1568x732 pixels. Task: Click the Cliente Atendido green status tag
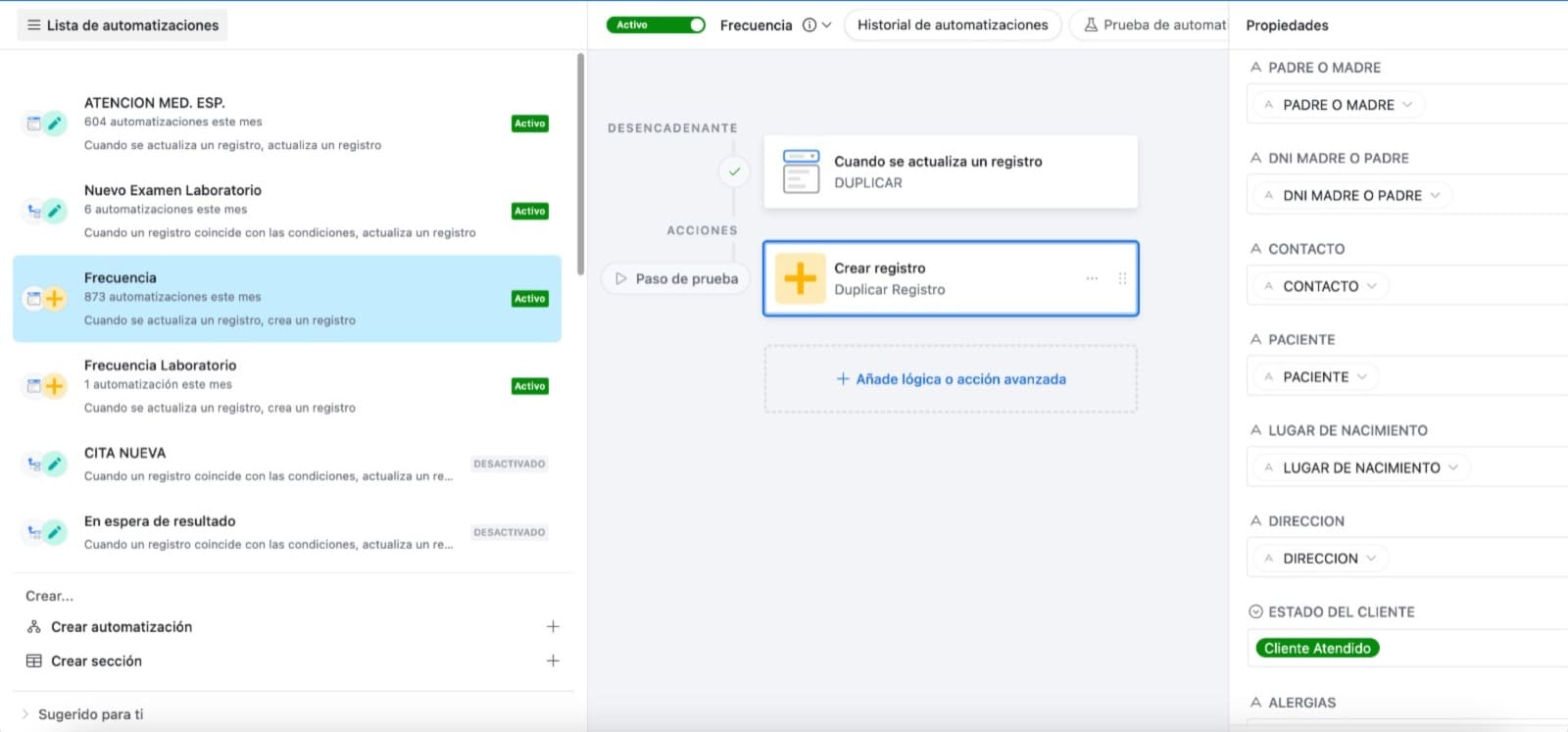1316,648
